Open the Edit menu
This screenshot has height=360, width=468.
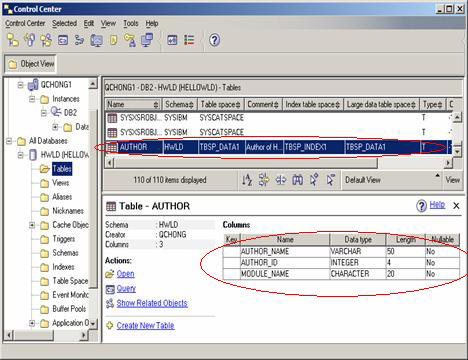tap(89, 23)
